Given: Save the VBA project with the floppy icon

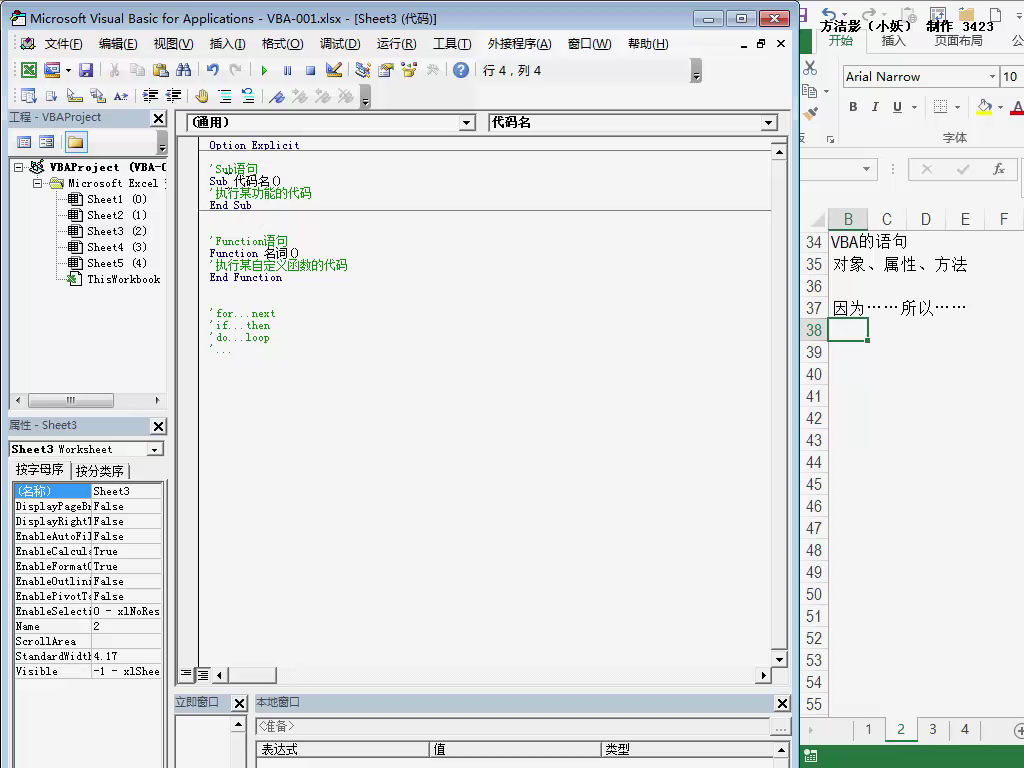Looking at the screenshot, I should [x=86, y=70].
